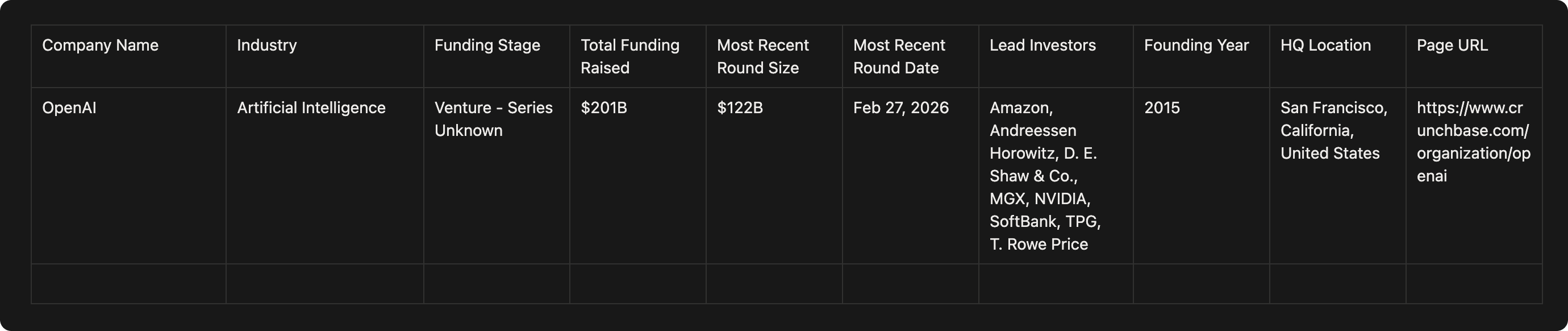Click the Lead Investors column header
The height and width of the screenshot is (331, 1568).
pyautogui.click(x=1042, y=45)
